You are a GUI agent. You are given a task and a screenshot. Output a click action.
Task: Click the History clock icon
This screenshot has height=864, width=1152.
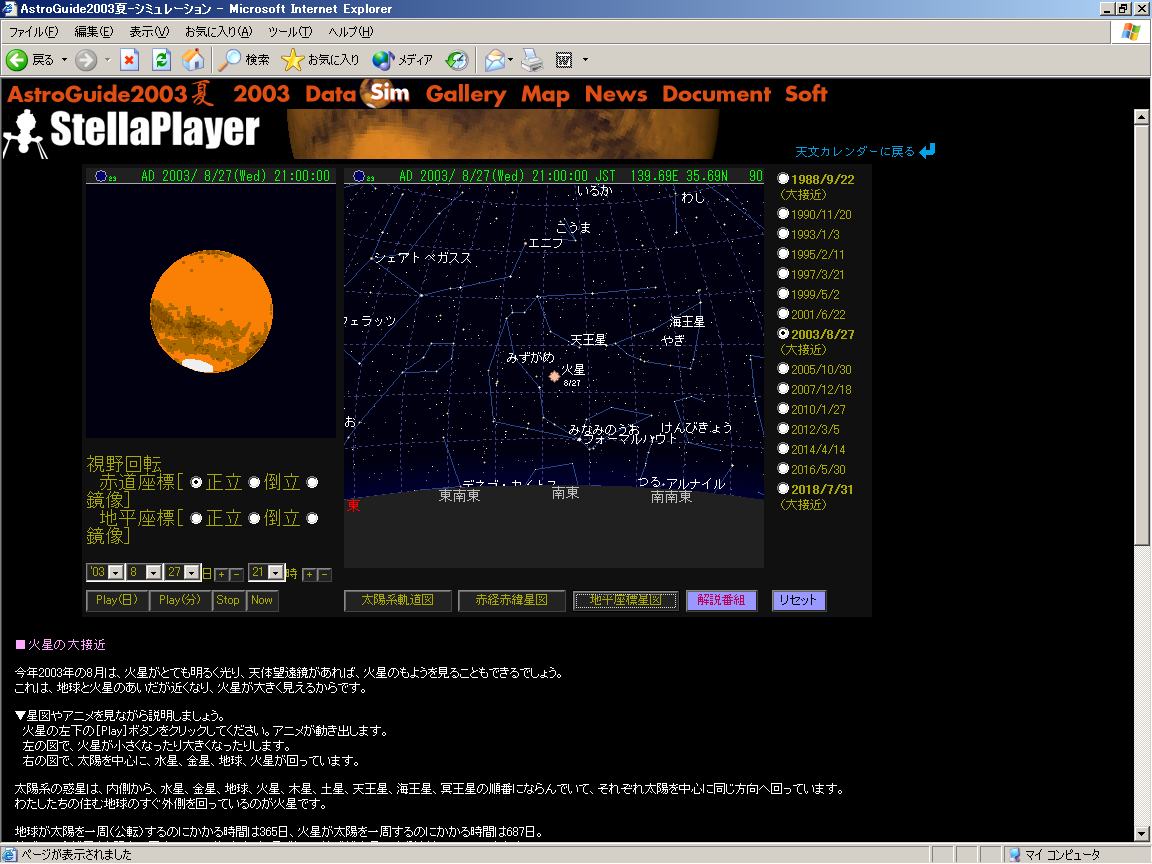(x=457, y=60)
